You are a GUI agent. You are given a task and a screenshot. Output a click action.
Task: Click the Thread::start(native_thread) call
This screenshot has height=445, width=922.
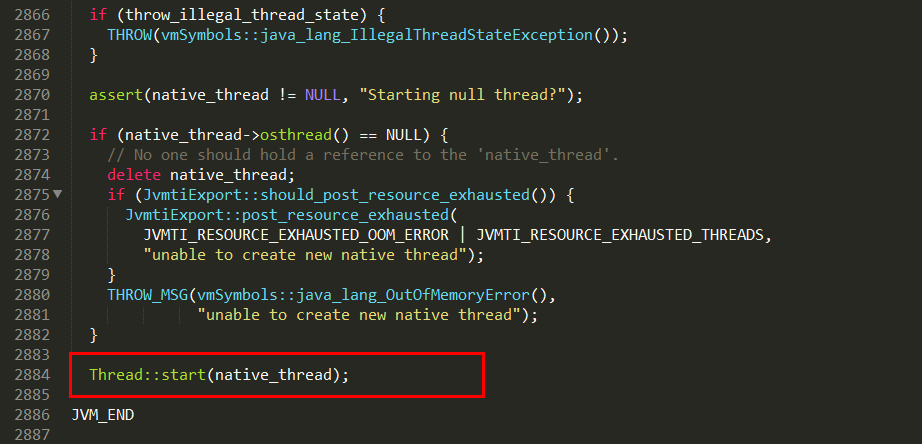(x=219, y=375)
